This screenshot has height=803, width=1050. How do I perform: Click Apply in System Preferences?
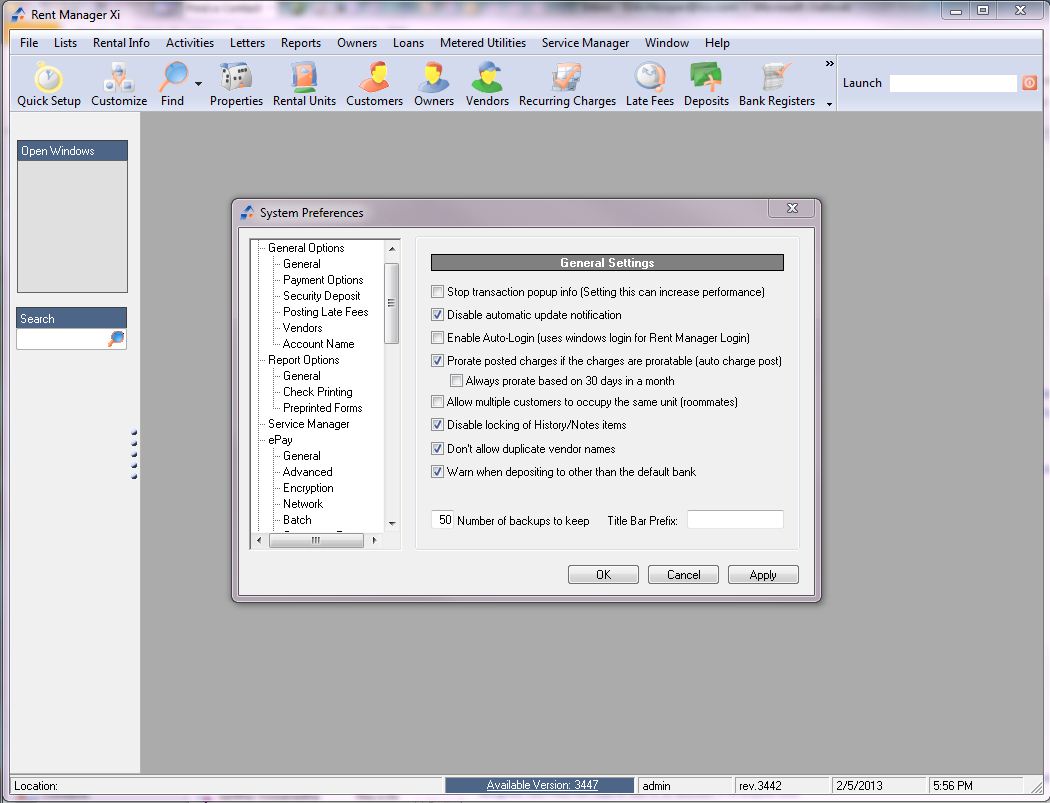point(763,575)
